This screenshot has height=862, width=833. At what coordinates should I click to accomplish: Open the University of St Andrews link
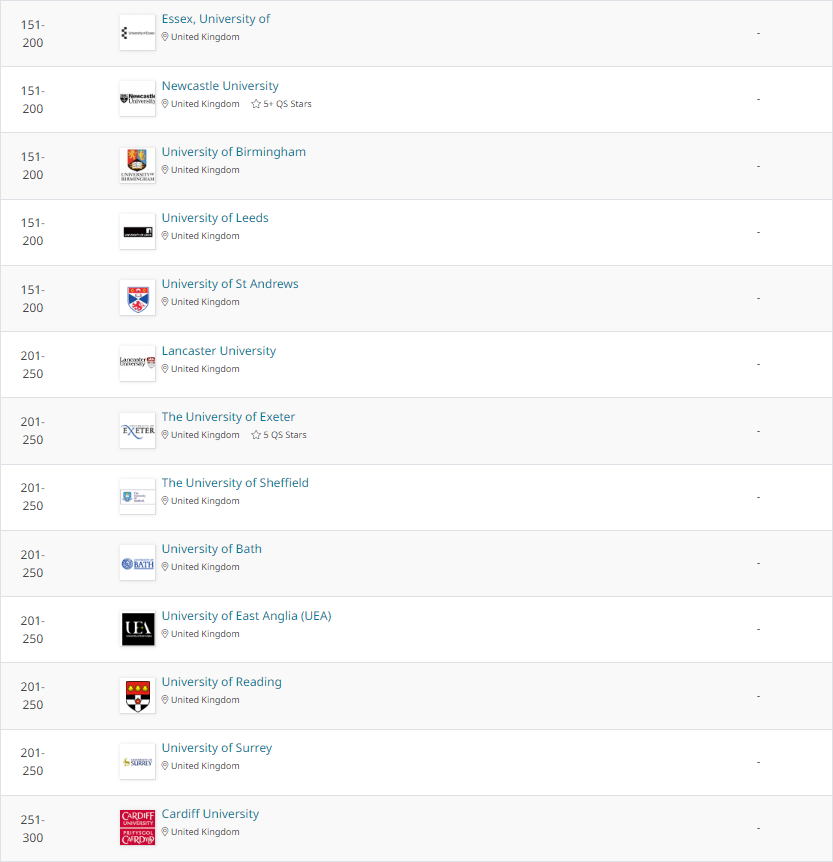[230, 284]
